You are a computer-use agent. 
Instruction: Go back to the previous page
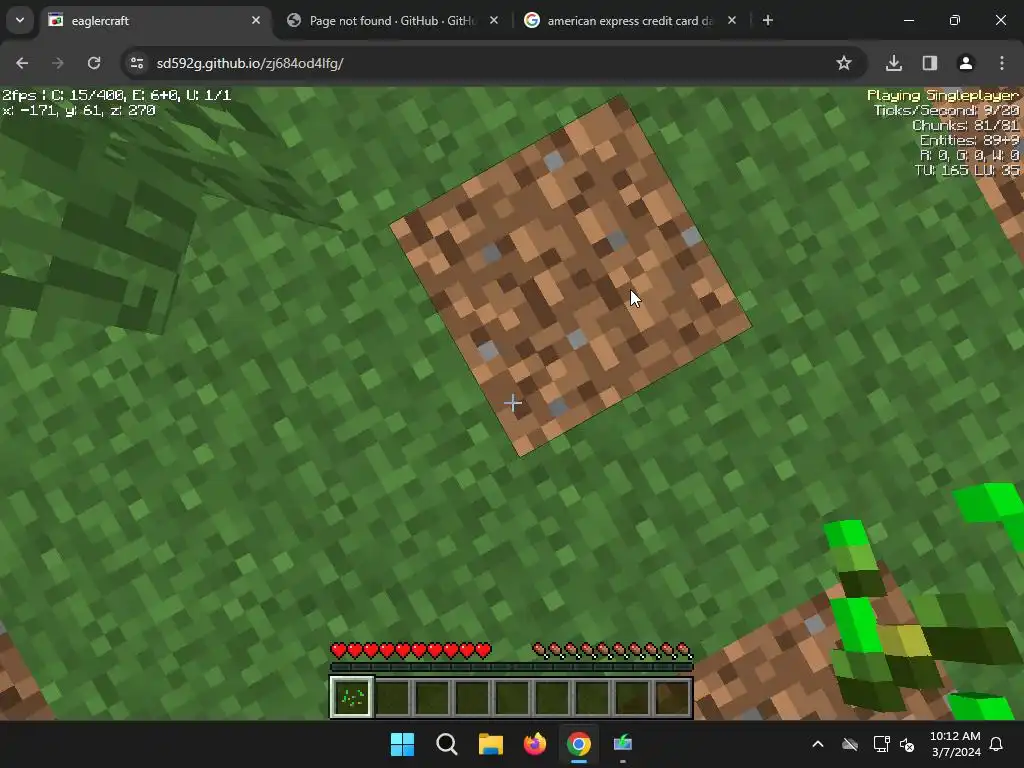[22, 63]
